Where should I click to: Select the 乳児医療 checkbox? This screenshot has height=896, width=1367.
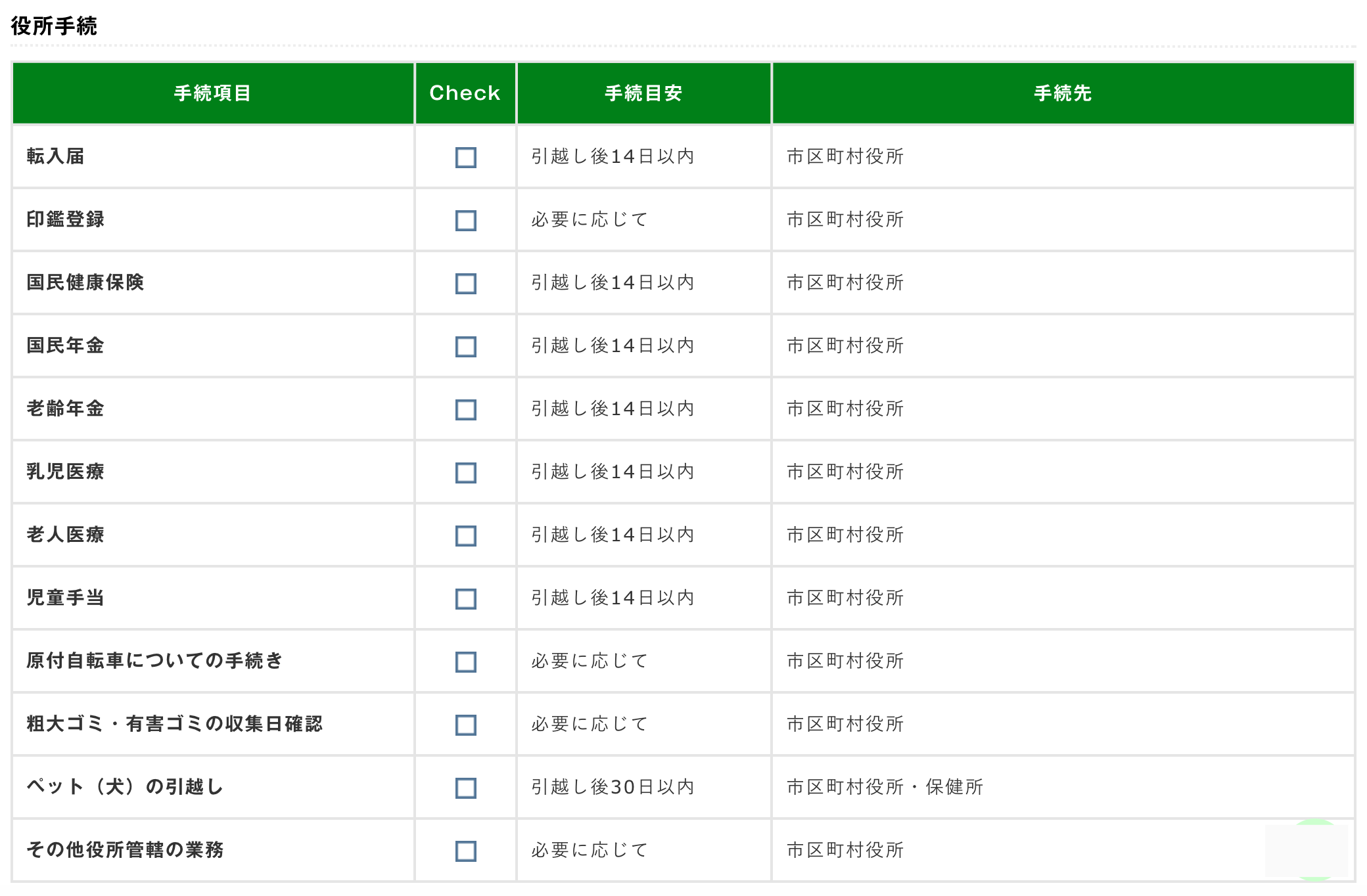(x=465, y=473)
